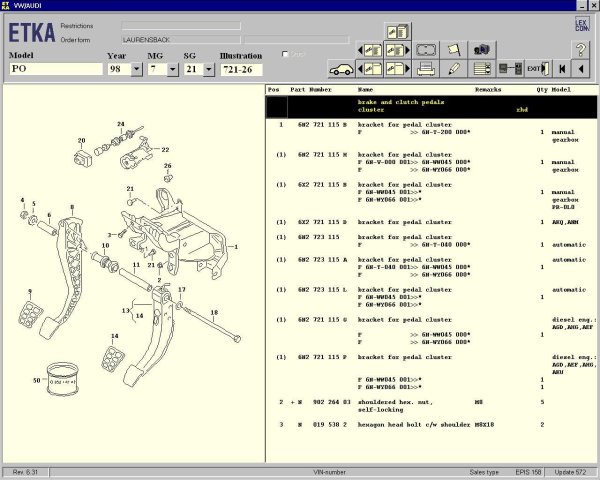Select shouldered hex. nut row
The width and height of the screenshot is (600, 480).
pos(431,406)
